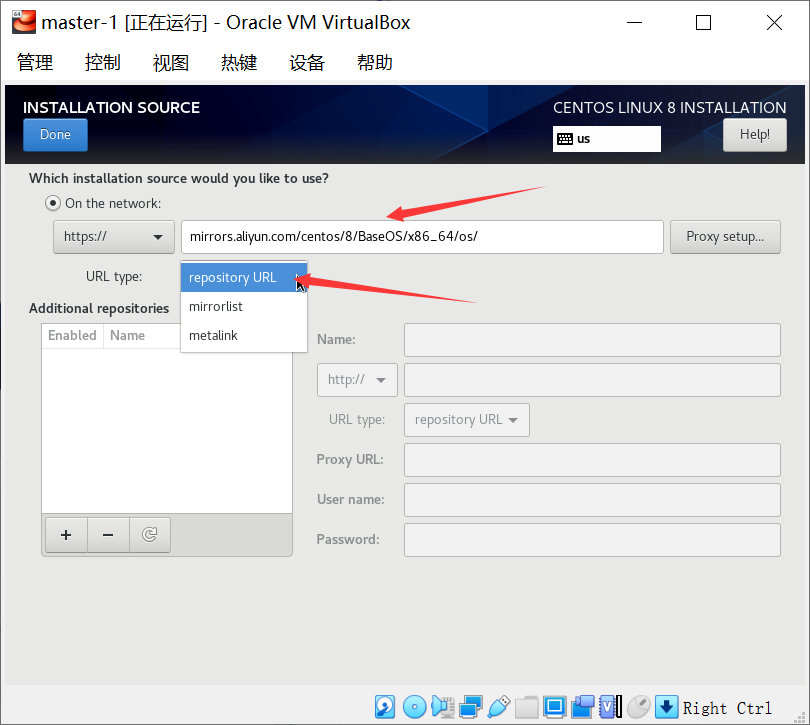Toggle the mouse integration status icon
The image size is (810, 725).
point(638,707)
